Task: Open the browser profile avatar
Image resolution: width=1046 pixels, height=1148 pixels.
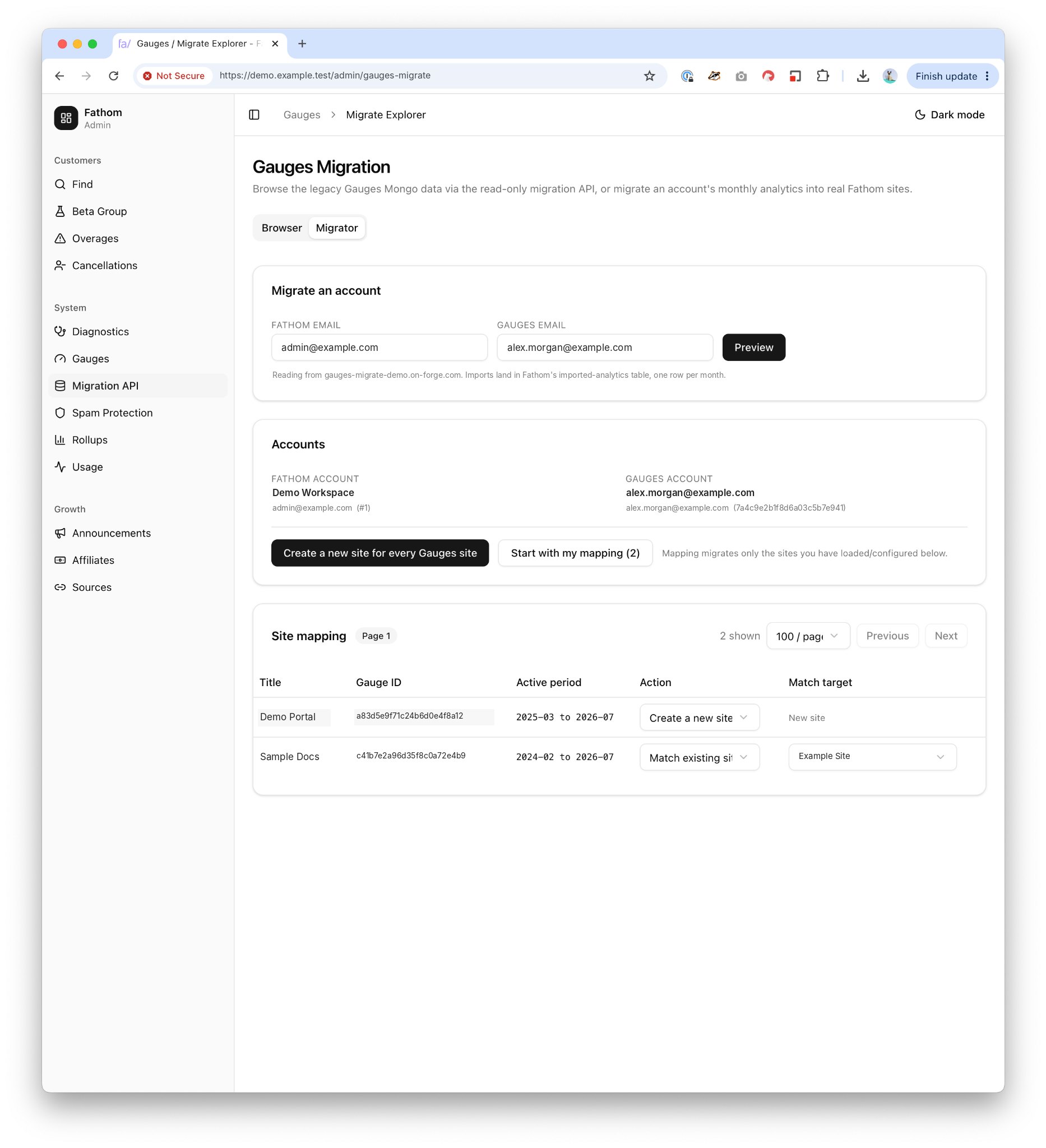Action: tap(890, 76)
